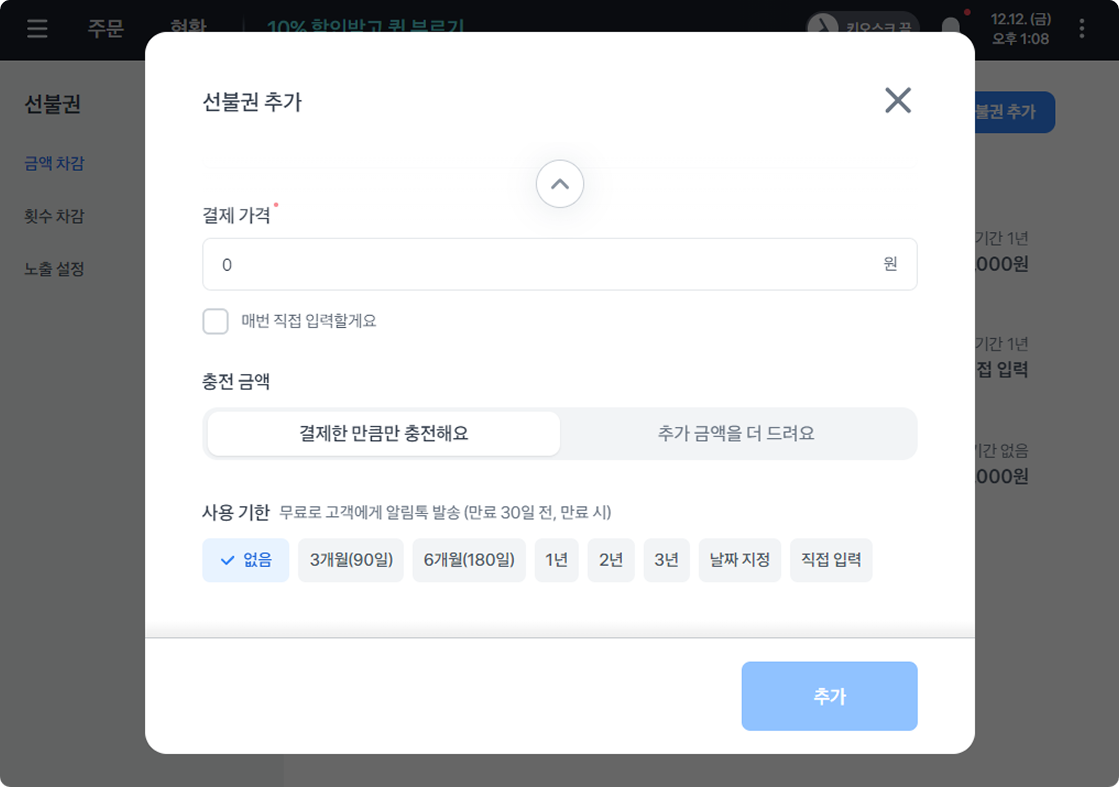1119x787 pixels.
Task: Open the 주문 tab in top bar
Action: coord(105,28)
